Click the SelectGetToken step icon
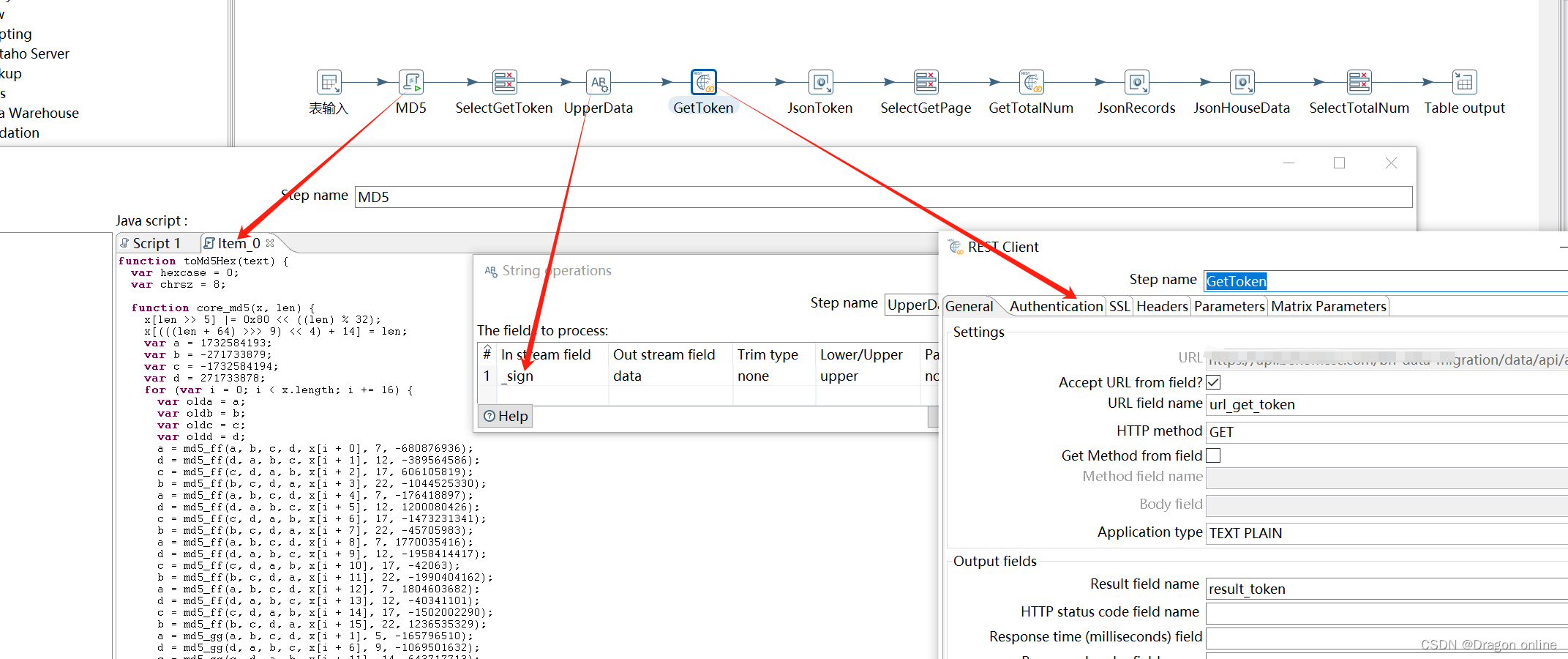The image size is (1568, 659). pos(504,82)
